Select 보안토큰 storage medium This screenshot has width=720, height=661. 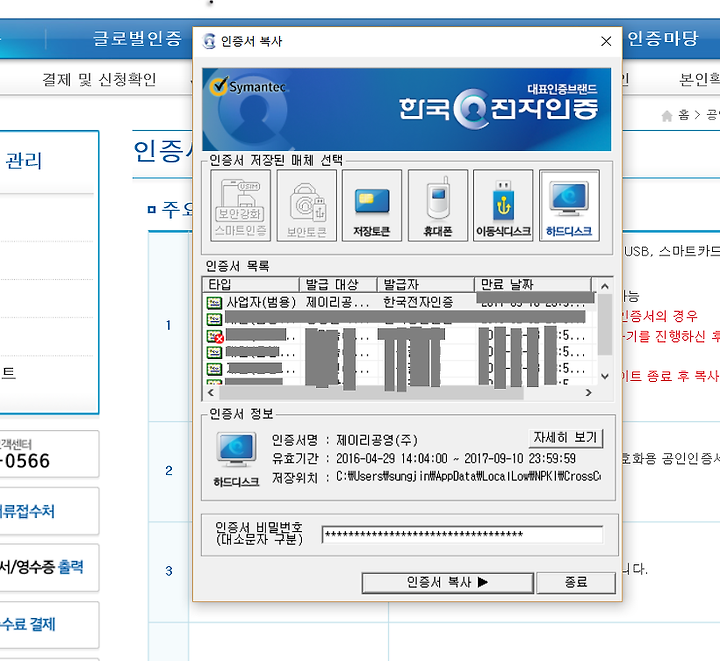pos(306,206)
